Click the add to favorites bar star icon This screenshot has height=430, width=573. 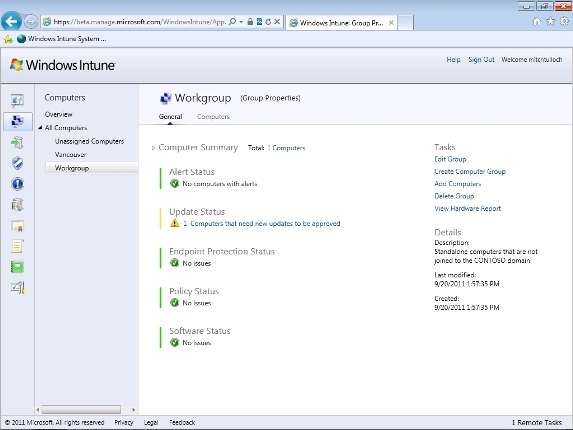[x=8, y=39]
